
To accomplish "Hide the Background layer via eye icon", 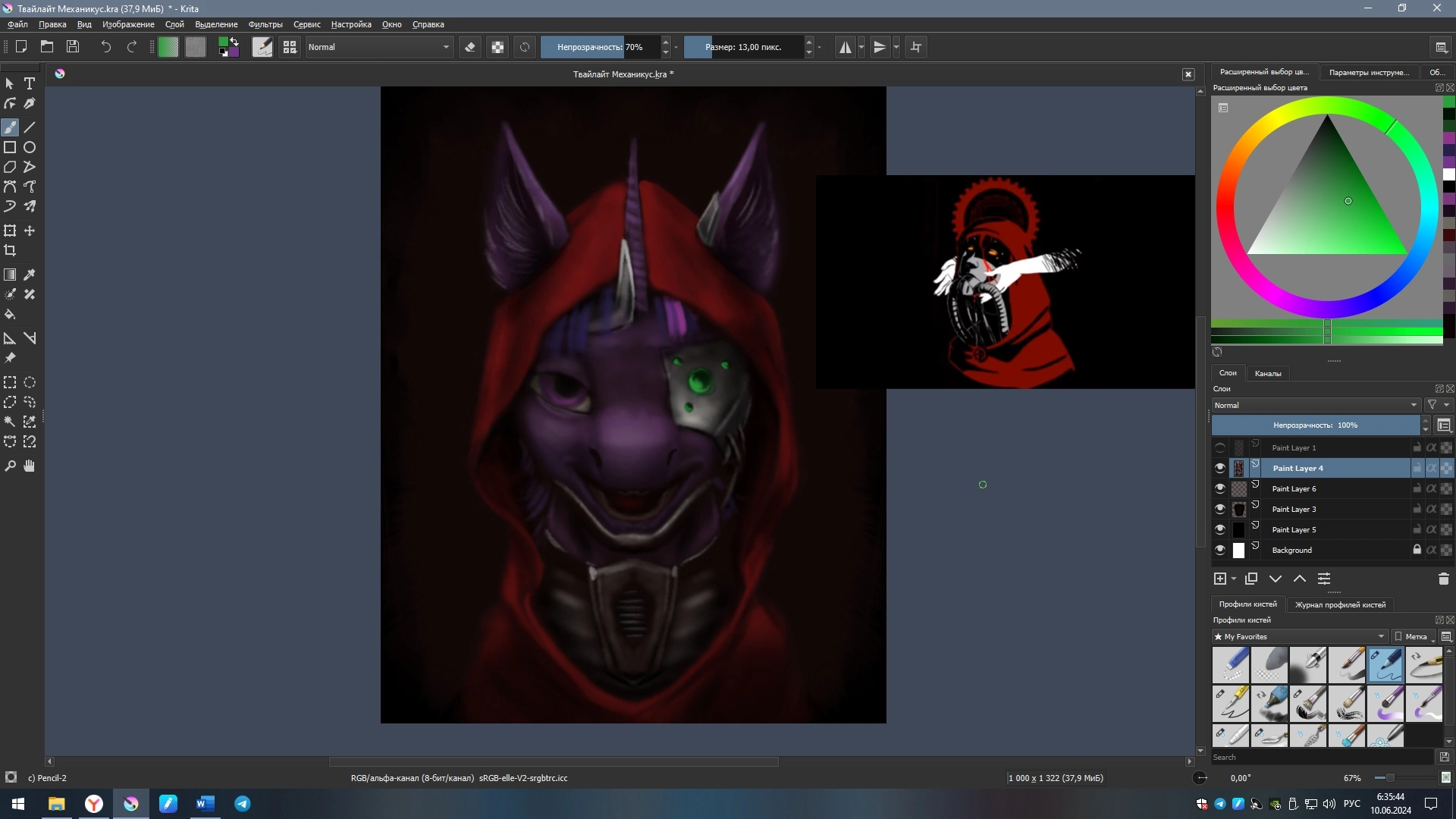I will 1220,551.
